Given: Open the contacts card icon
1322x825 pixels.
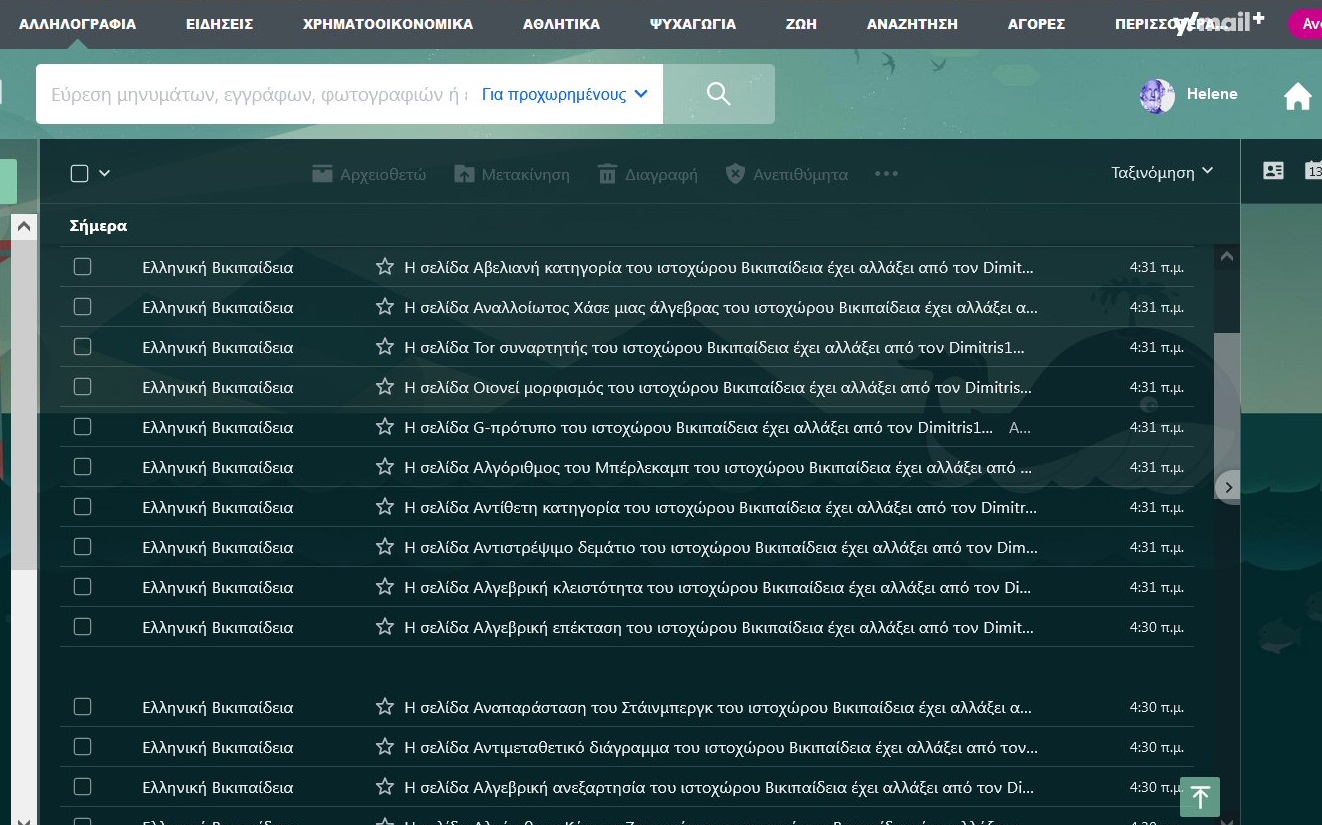Looking at the screenshot, I should [1273, 171].
